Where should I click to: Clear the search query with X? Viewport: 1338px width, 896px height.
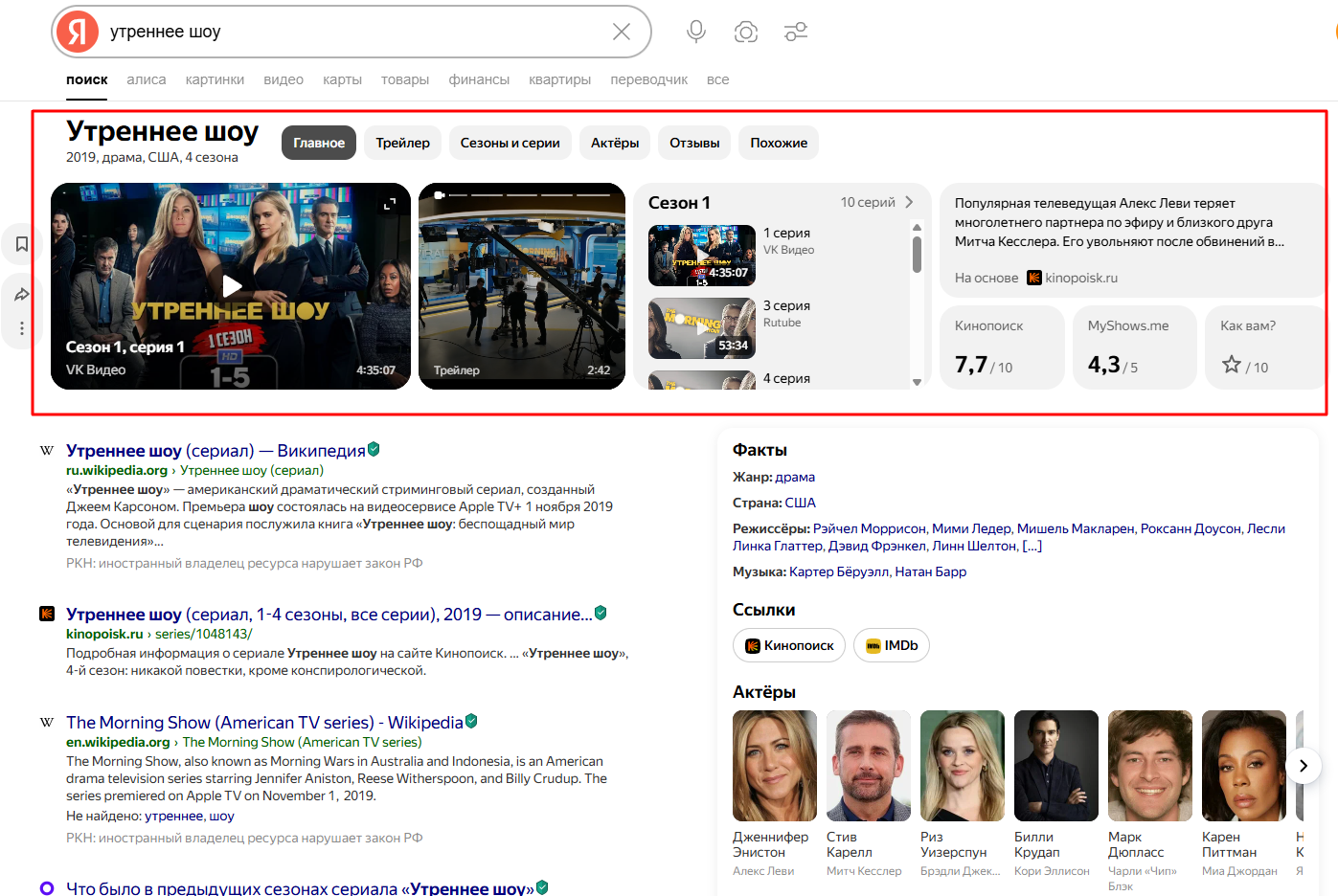621,32
